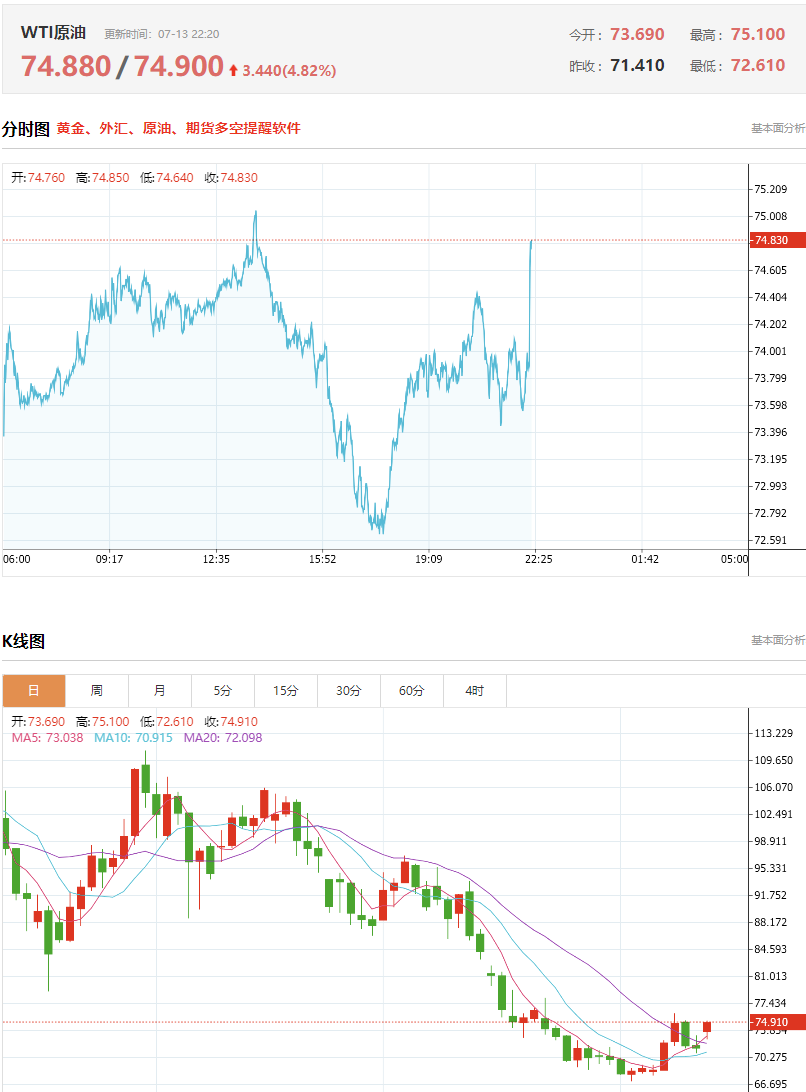This screenshot has width=806, height=1092.
Task: Click 昨收 value 71.410
Action: pos(637,65)
